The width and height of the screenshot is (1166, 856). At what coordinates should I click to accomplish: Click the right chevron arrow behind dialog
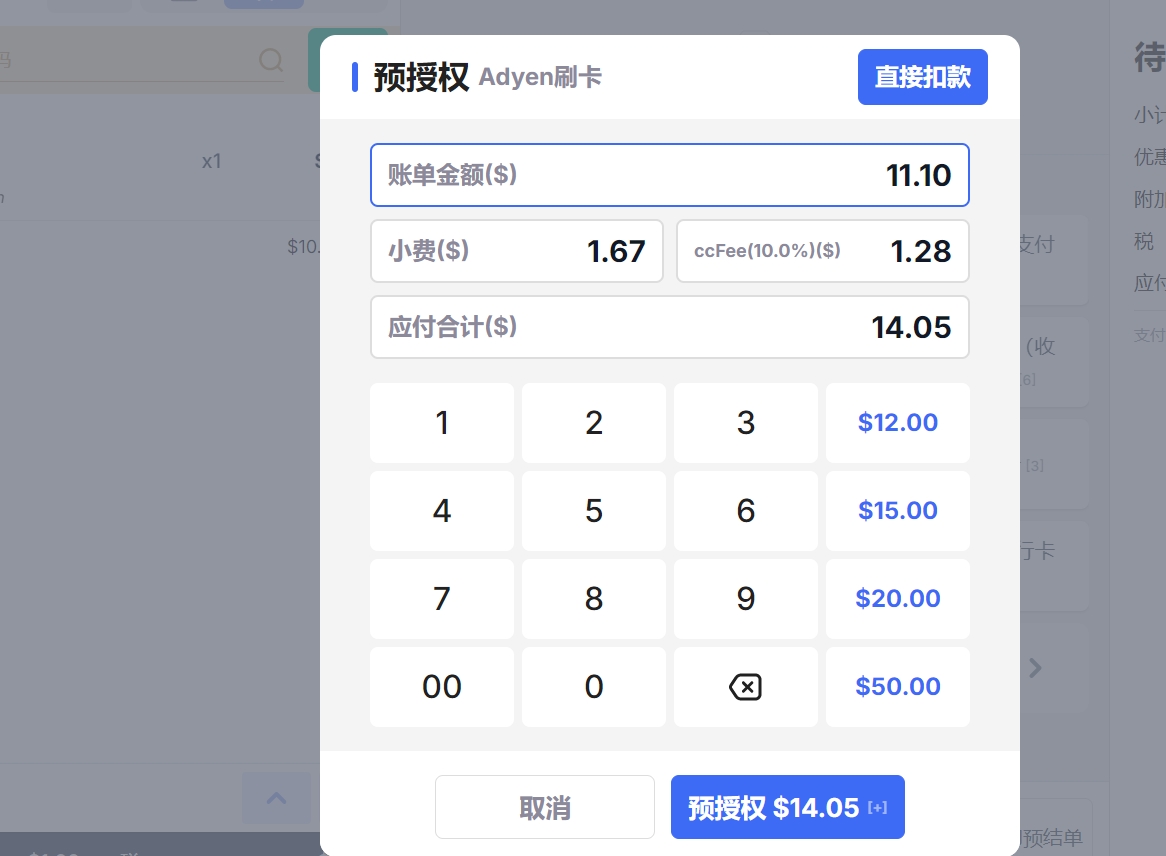pyautogui.click(x=1036, y=667)
